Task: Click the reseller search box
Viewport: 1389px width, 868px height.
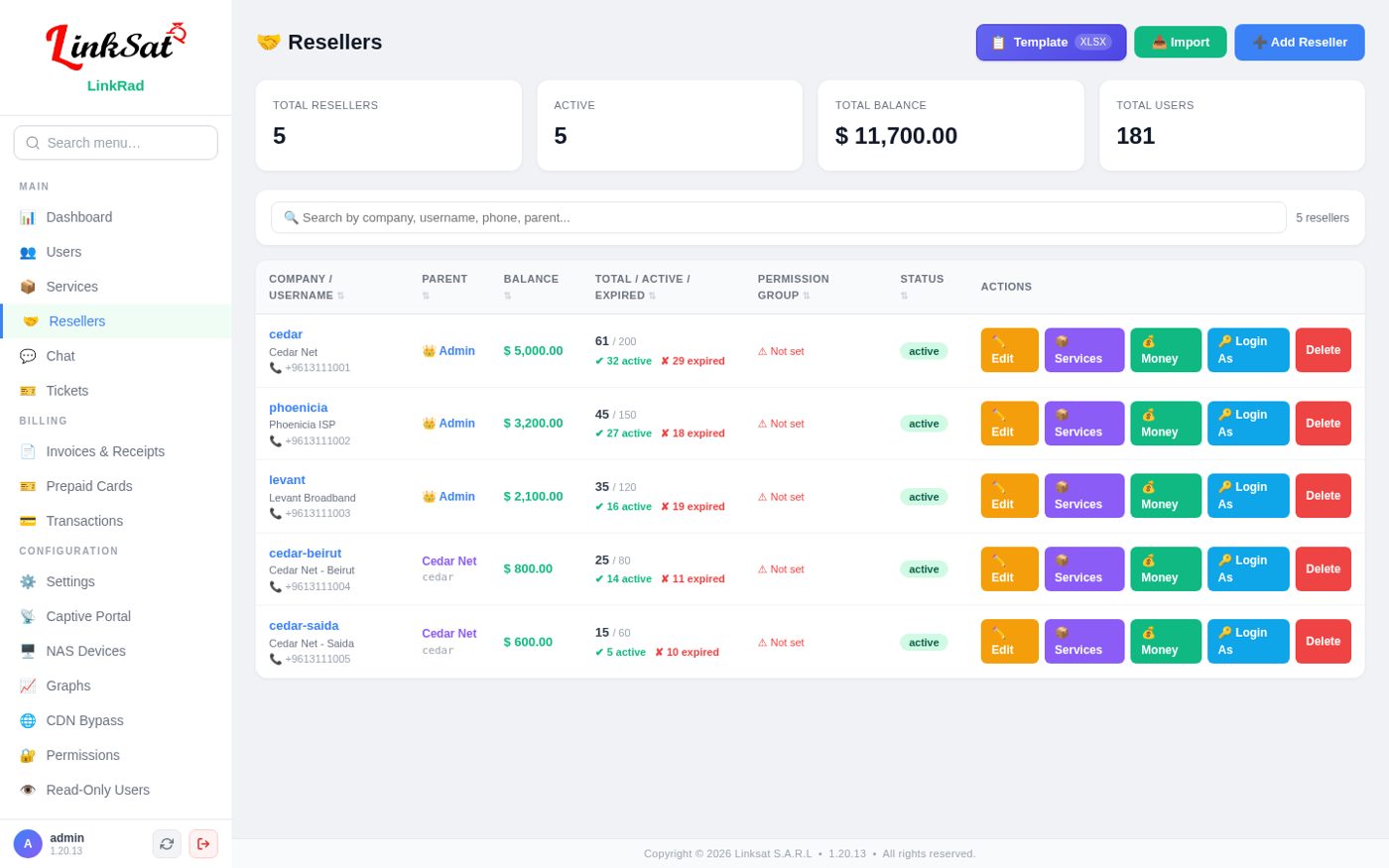Action: 778,217
